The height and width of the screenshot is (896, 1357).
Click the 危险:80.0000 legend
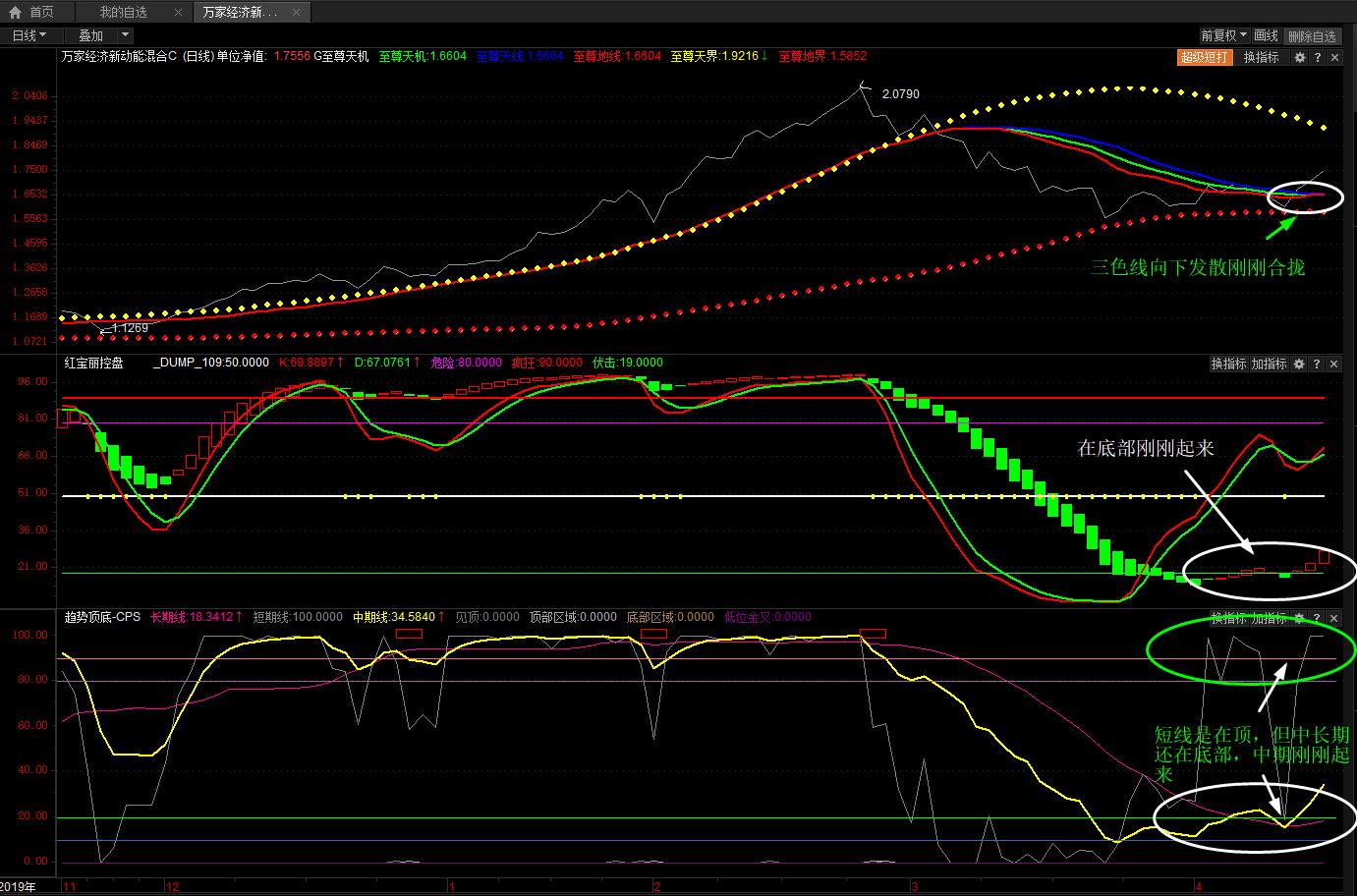pos(466,363)
